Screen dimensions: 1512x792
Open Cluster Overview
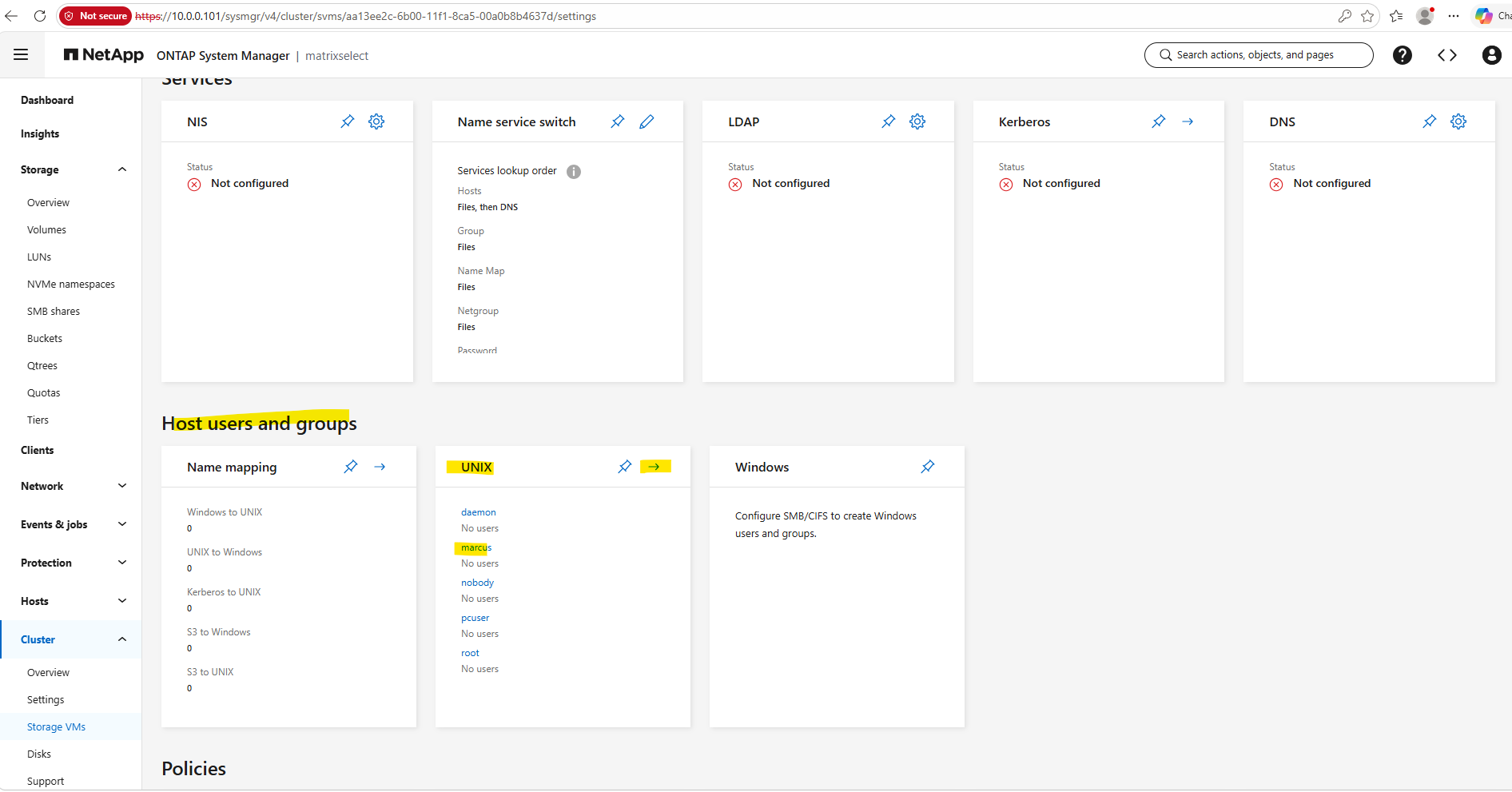pos(48,672)
